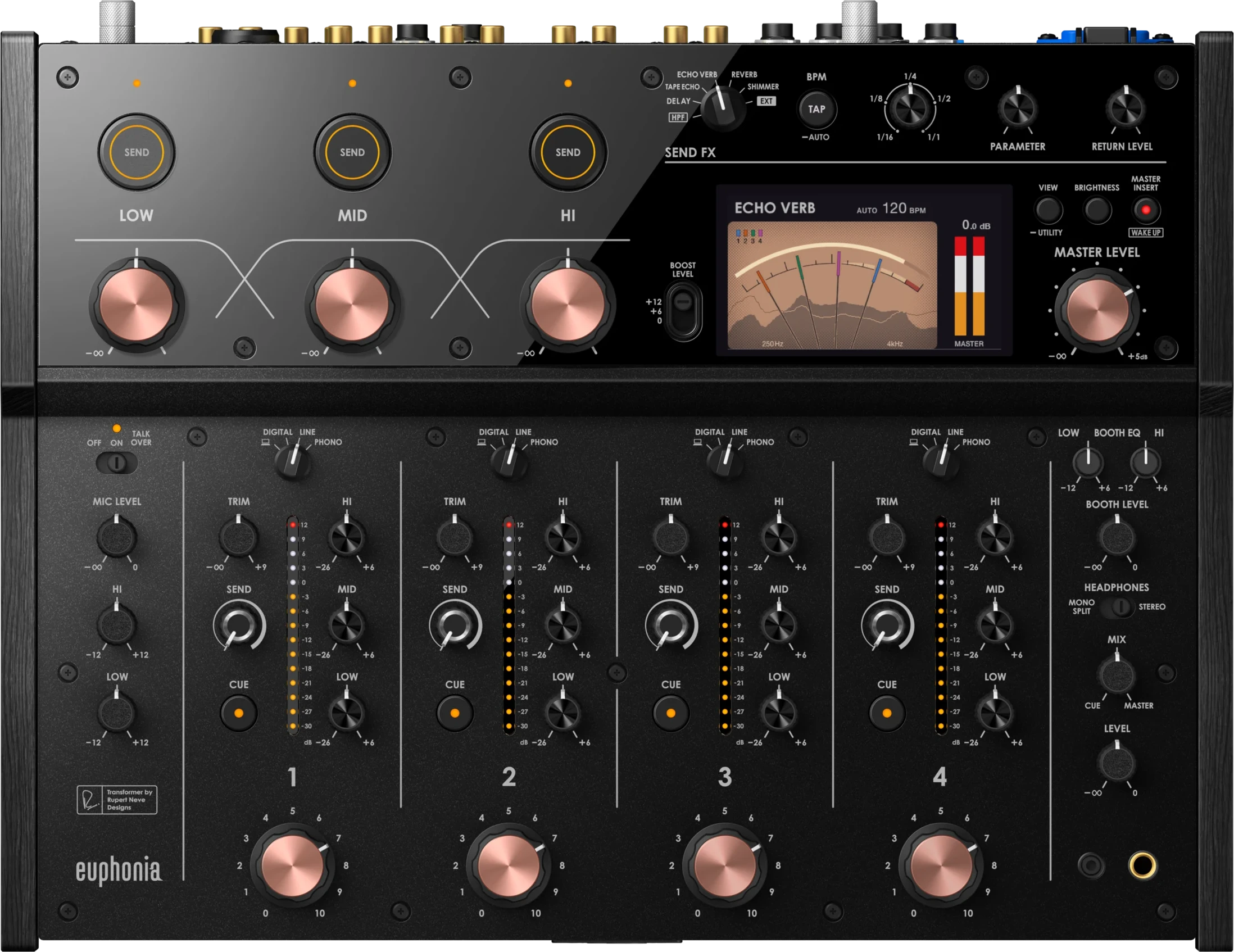
Task: Click channel 4 MID EQ knob
Action: coord(995,625)
